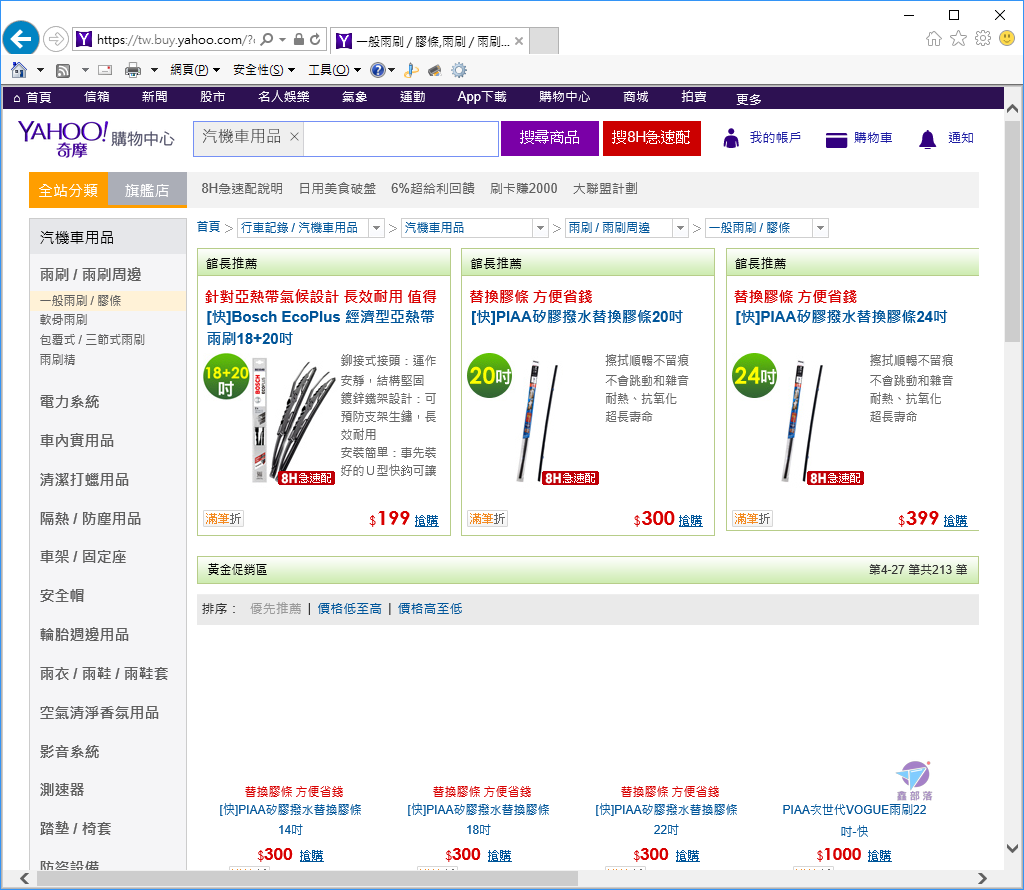Click the Bosch EcoPlus wiper product image
The height and width of the screenshot is (890, 1024).
point(292,421)
